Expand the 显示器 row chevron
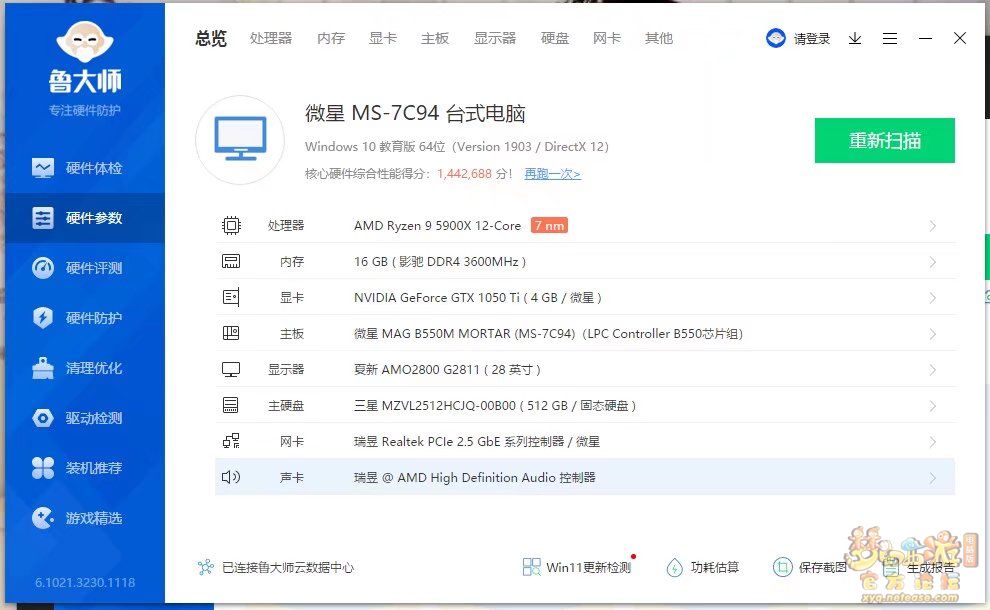Screen dimensions: 990x610 point(933,370)
